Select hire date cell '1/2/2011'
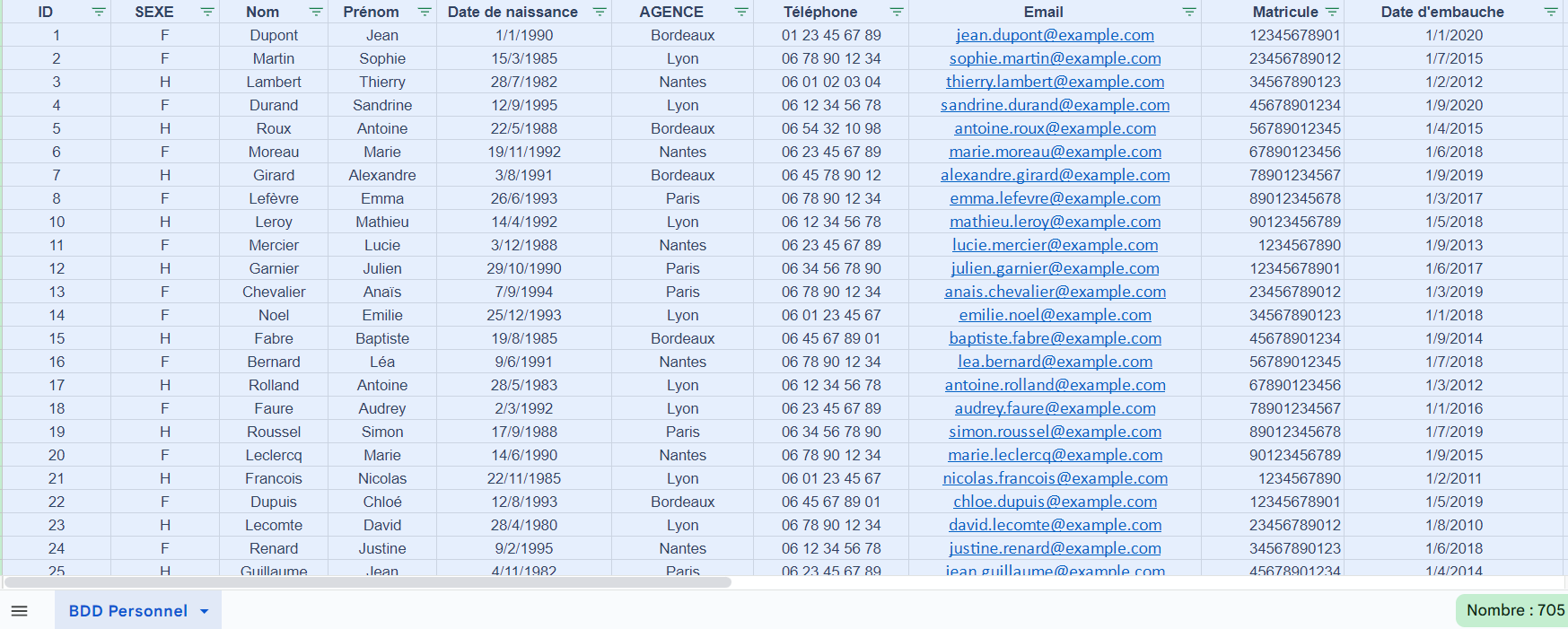Image resolution: width=1568 pixels, height=629 pixels. 1454,478
